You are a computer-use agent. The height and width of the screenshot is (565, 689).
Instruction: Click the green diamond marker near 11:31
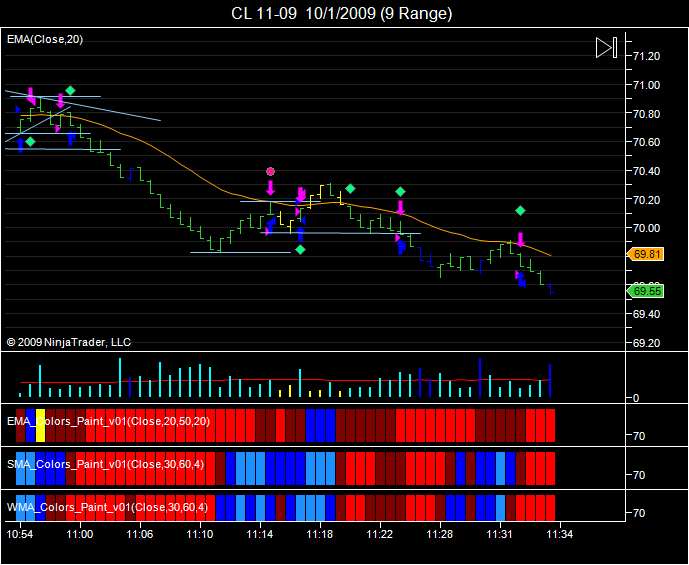[520, 211]
